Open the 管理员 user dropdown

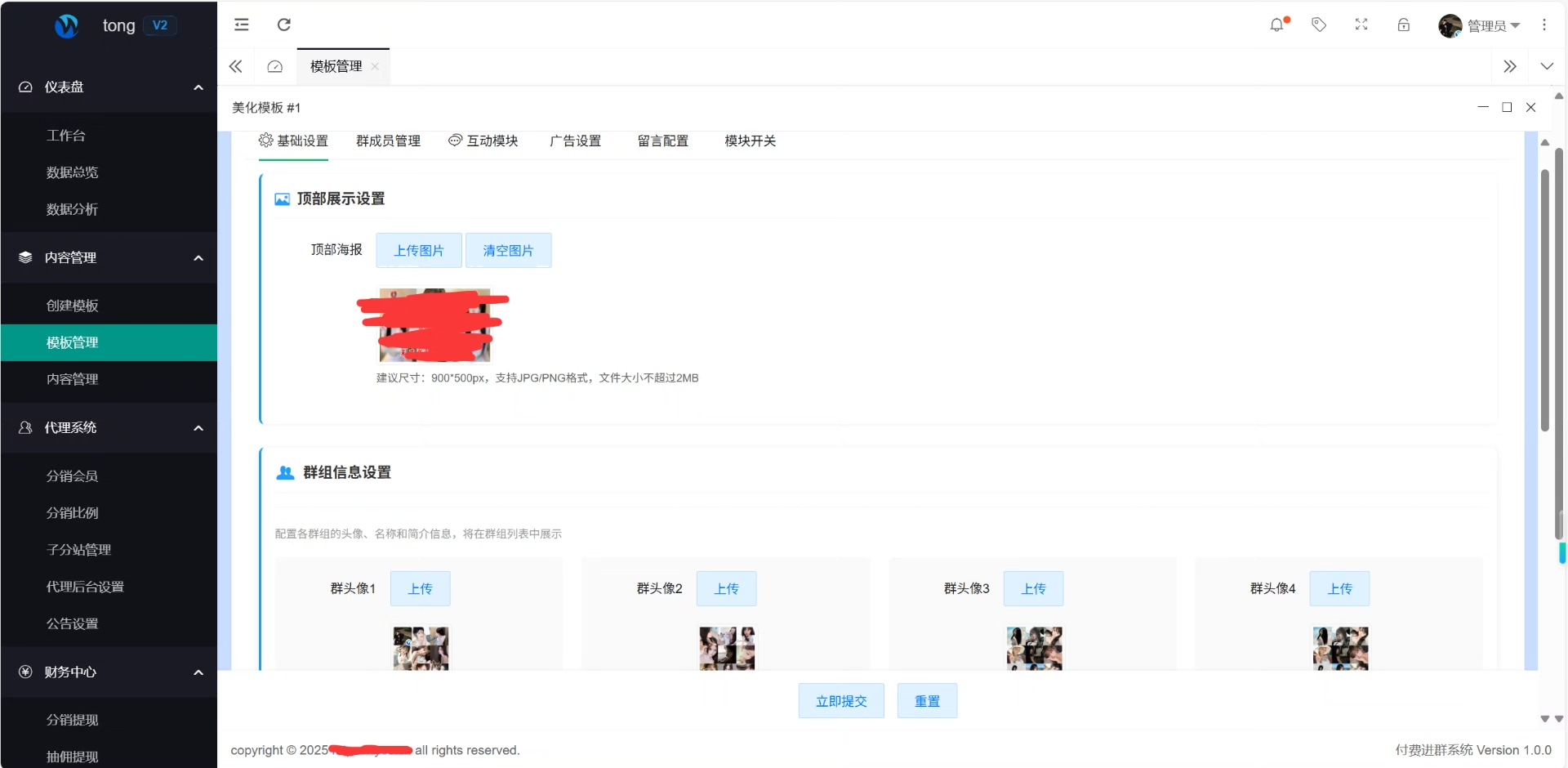[x=1494, y=25]
